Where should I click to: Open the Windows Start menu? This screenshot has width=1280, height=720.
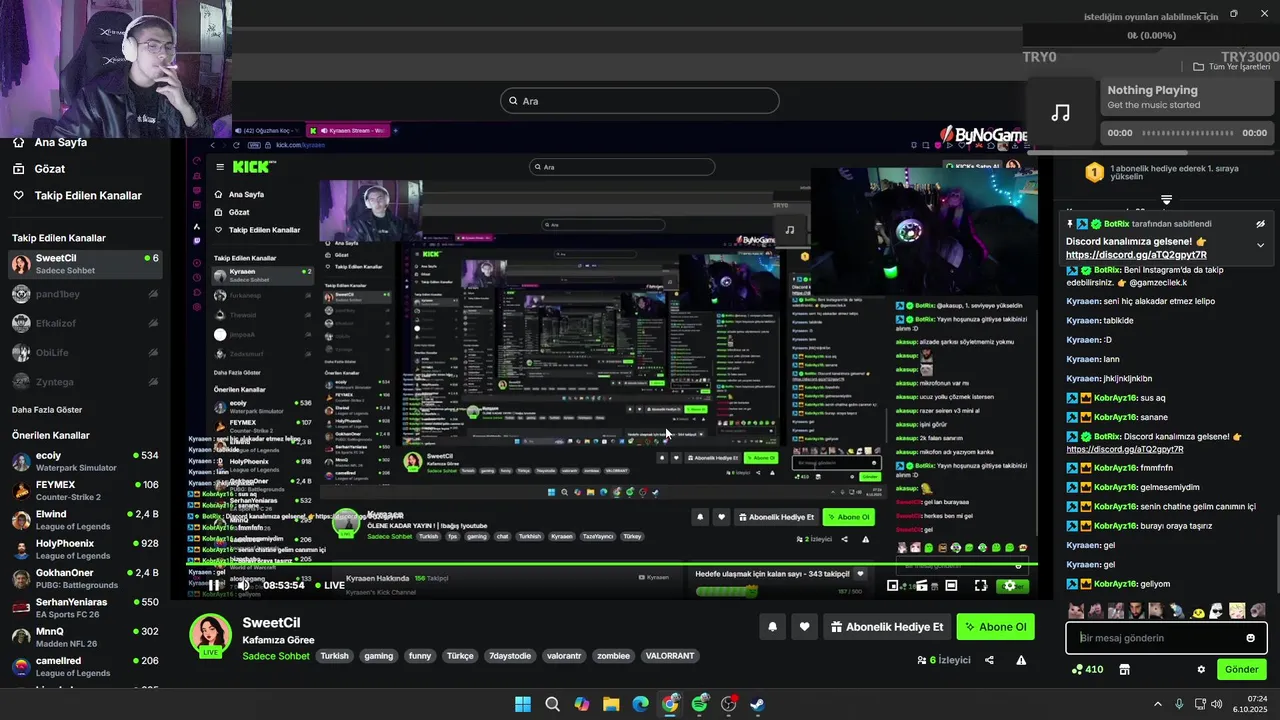tap(523, 704)
